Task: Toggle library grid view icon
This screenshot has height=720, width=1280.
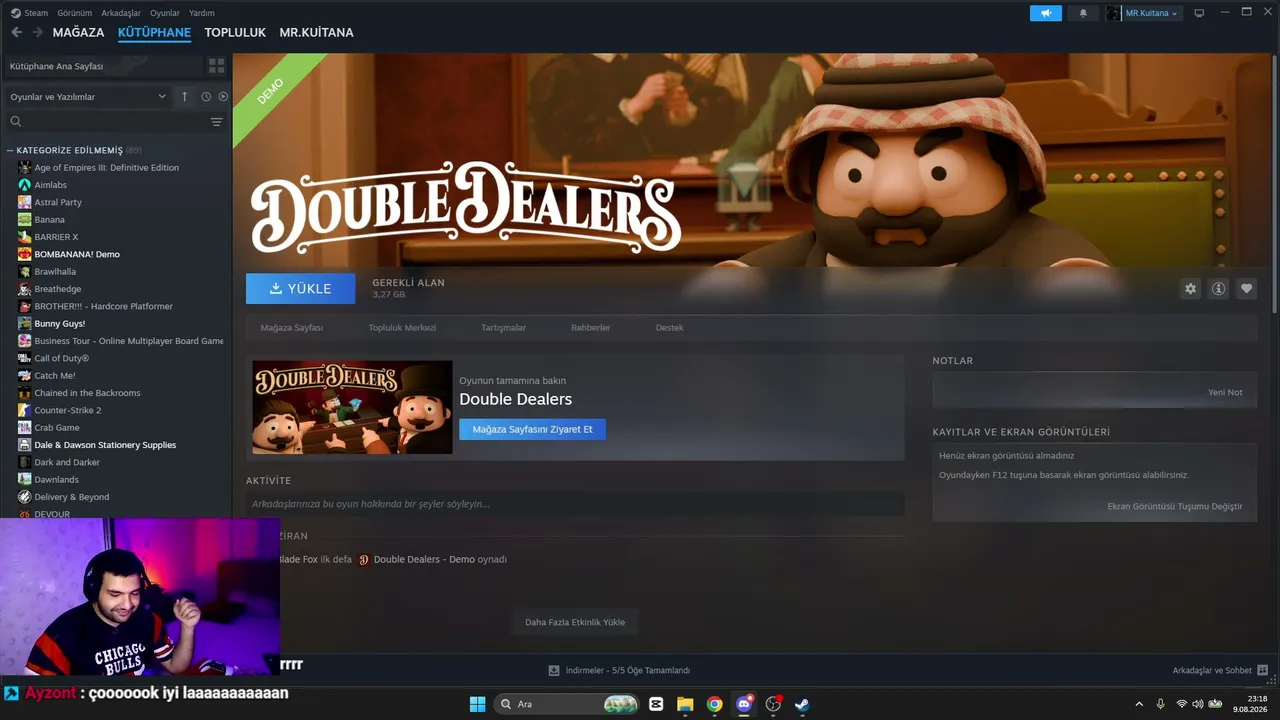Action: coord(216,66)
